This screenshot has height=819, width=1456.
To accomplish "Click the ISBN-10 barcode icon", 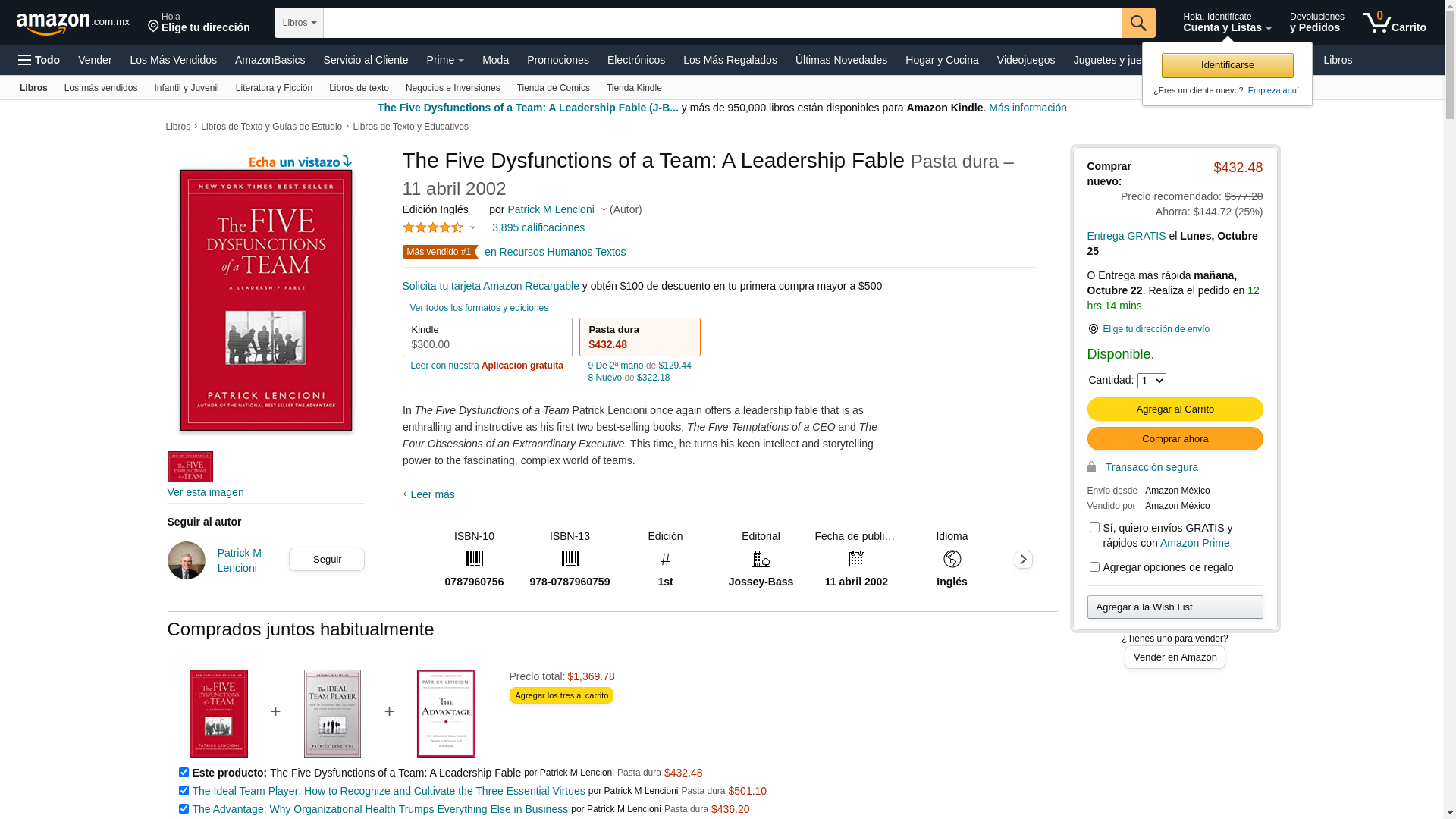I will coord(474,560).
